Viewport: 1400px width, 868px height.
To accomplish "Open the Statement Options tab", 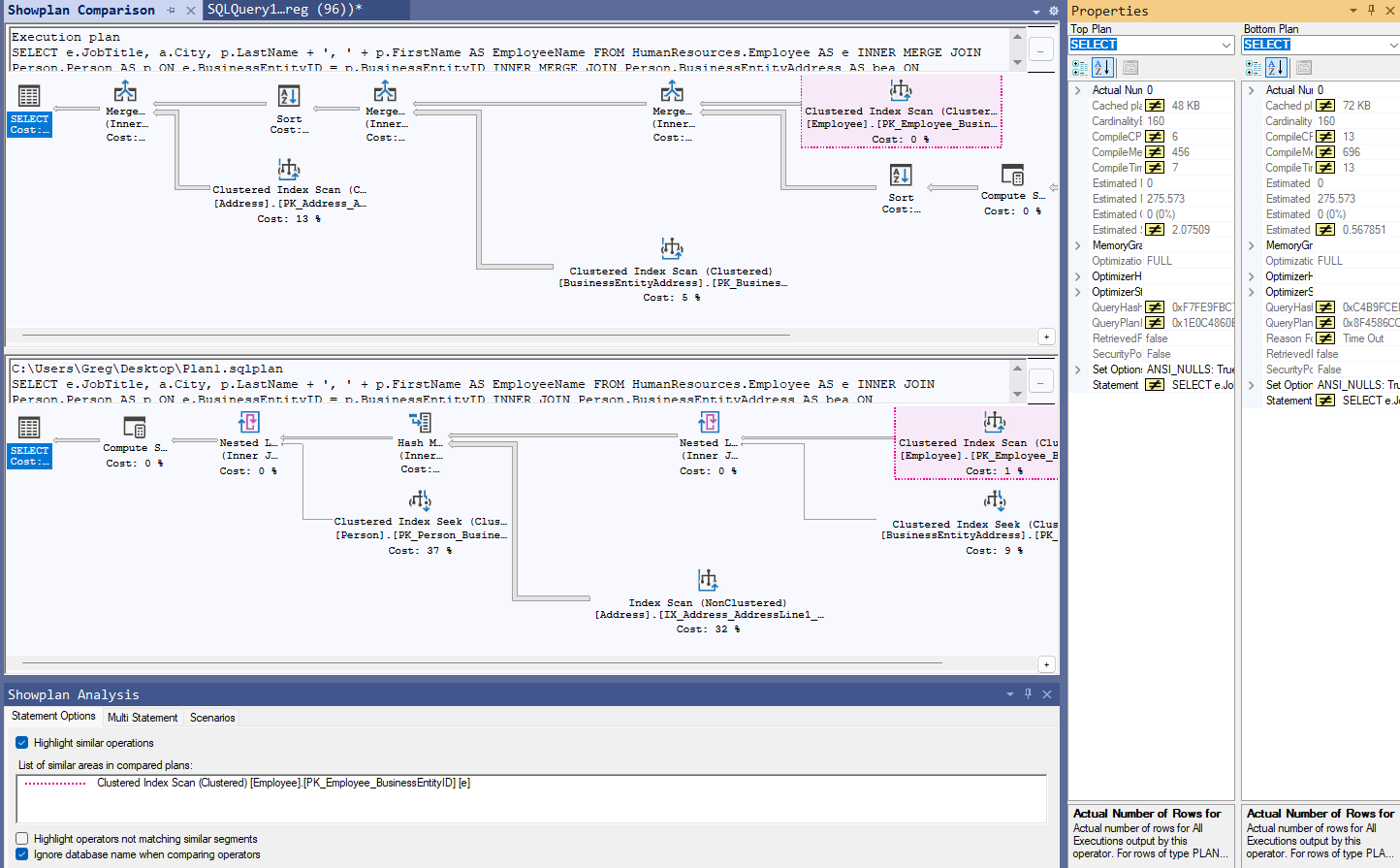I will (x=53, y=716).
